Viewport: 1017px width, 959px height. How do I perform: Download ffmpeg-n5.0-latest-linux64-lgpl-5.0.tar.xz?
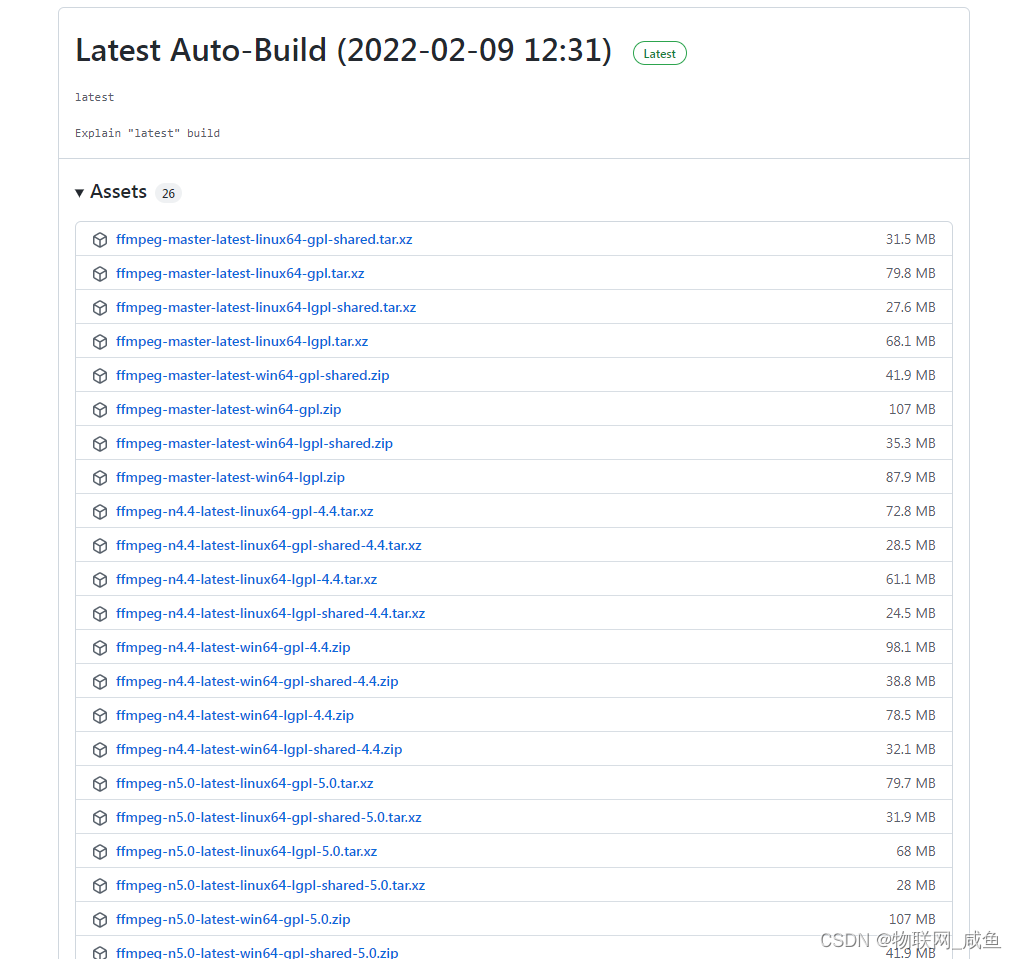pos(246,851)
